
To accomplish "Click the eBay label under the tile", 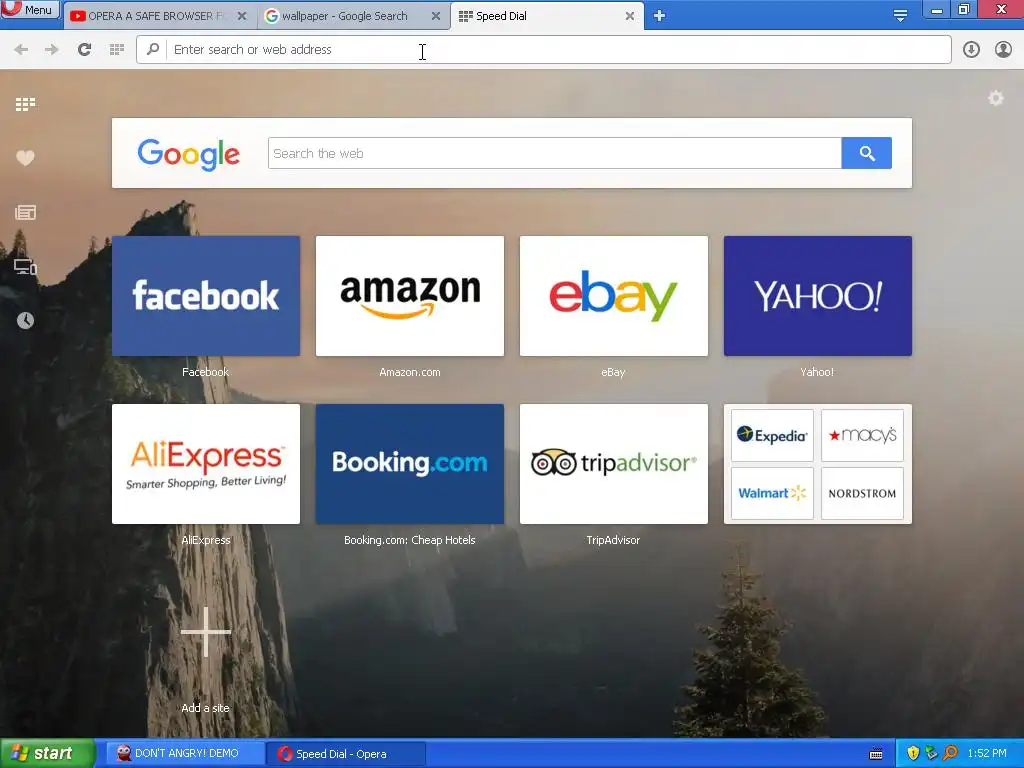I will tap(613, 372).
